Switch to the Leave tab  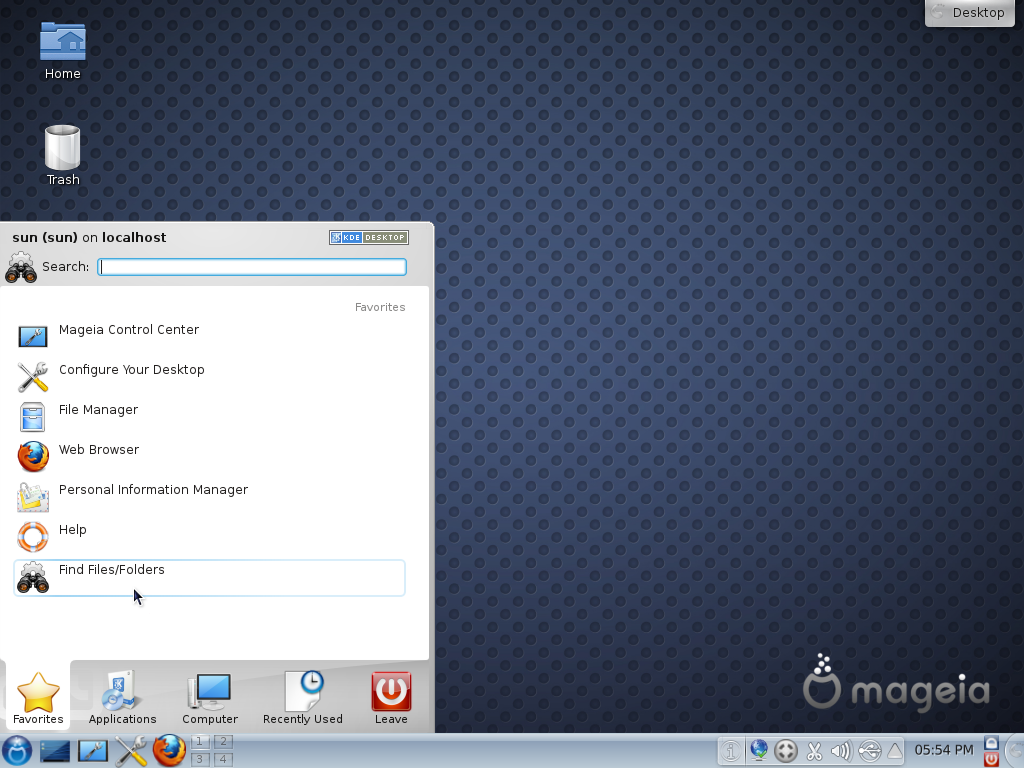tap(390, 698)
